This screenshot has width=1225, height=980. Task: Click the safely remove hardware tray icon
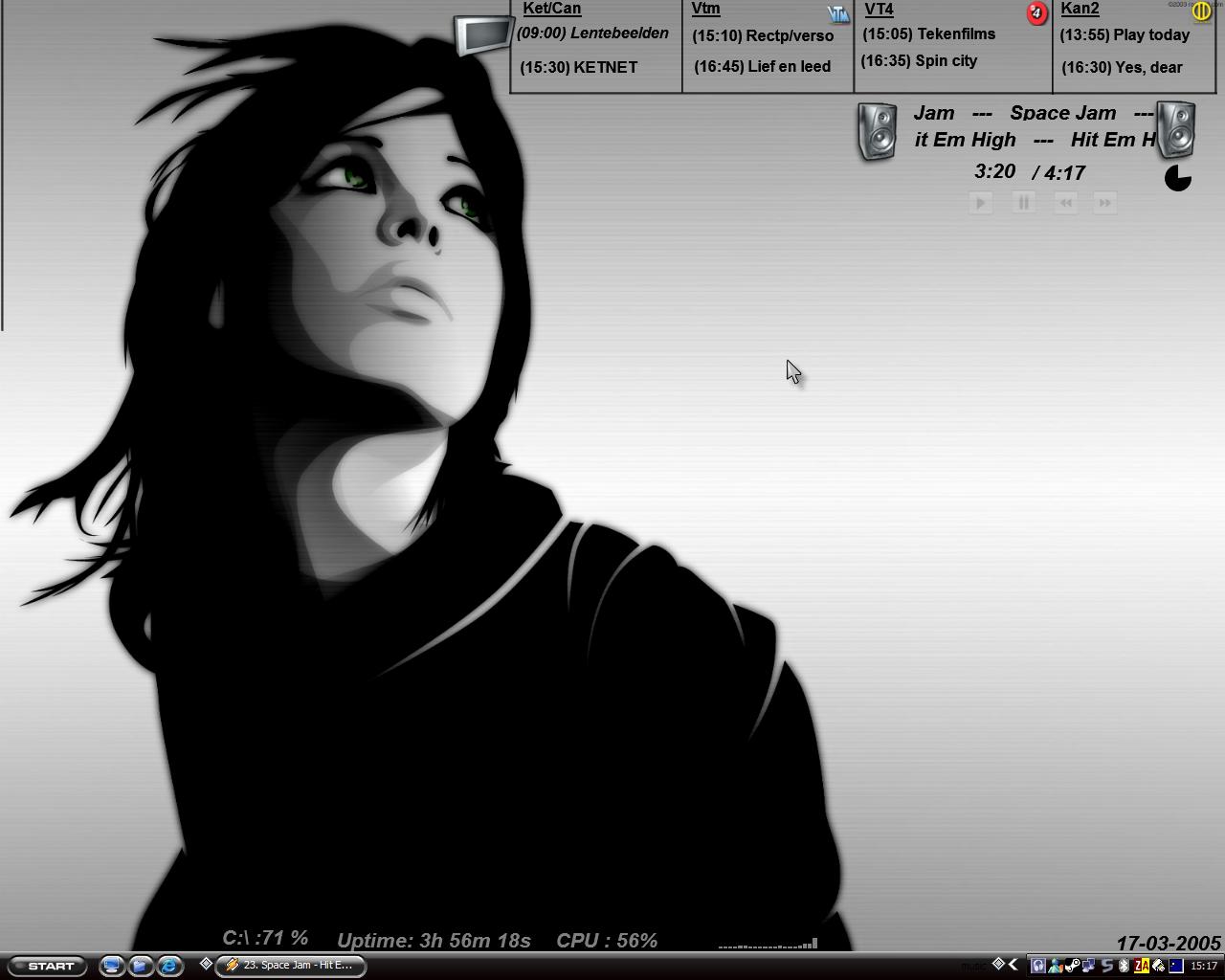pyautogui.click(x=1158, y=966)
